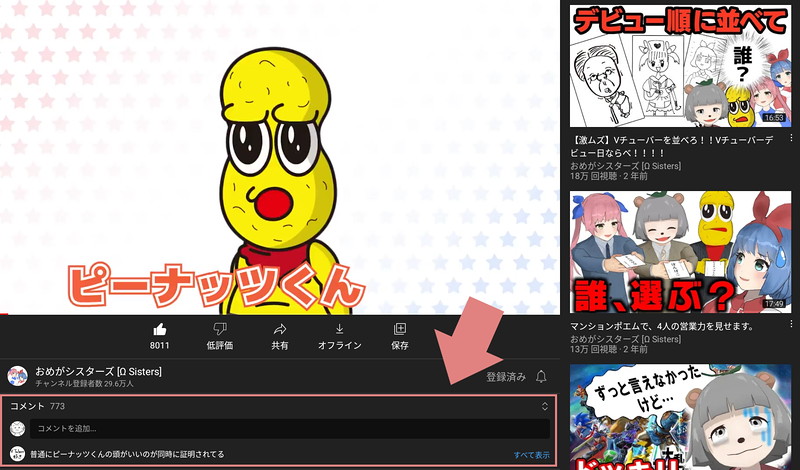800x470 pixels.
Task: Open video thumbnail デビュー順に並べて
Action: point(680,66)
